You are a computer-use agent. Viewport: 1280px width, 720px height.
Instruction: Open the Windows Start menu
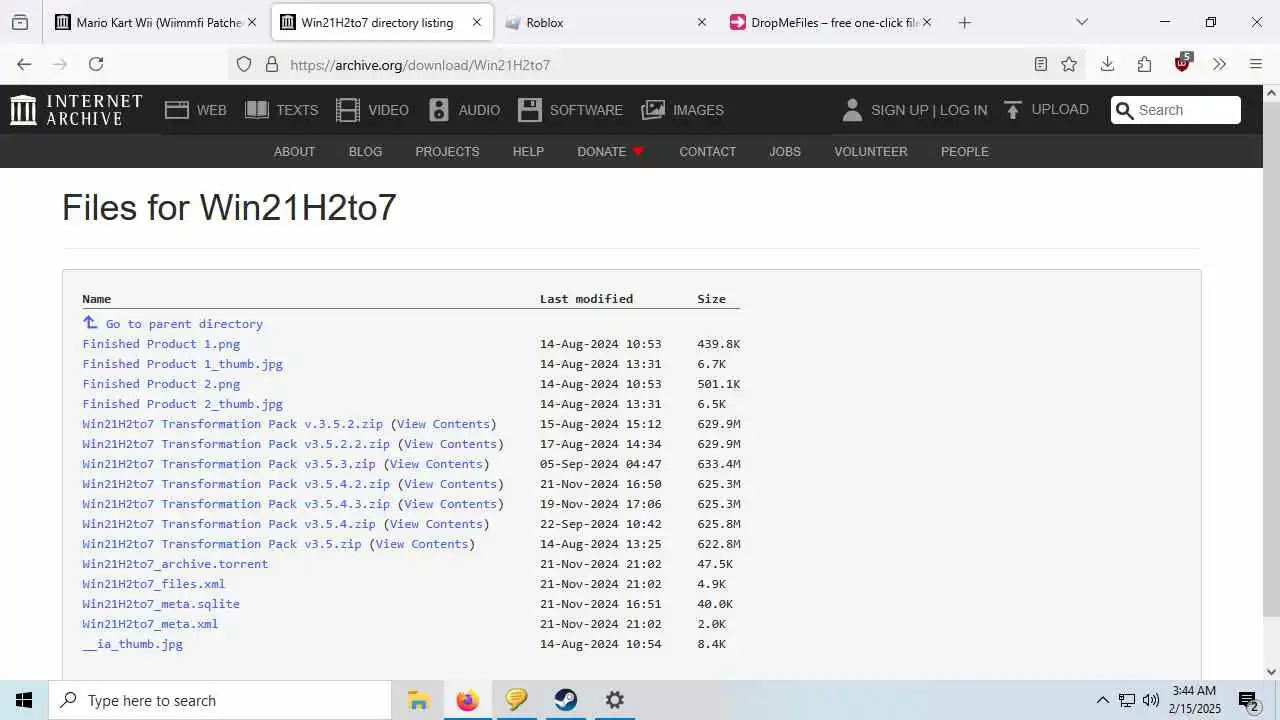[x=24, y=700]
